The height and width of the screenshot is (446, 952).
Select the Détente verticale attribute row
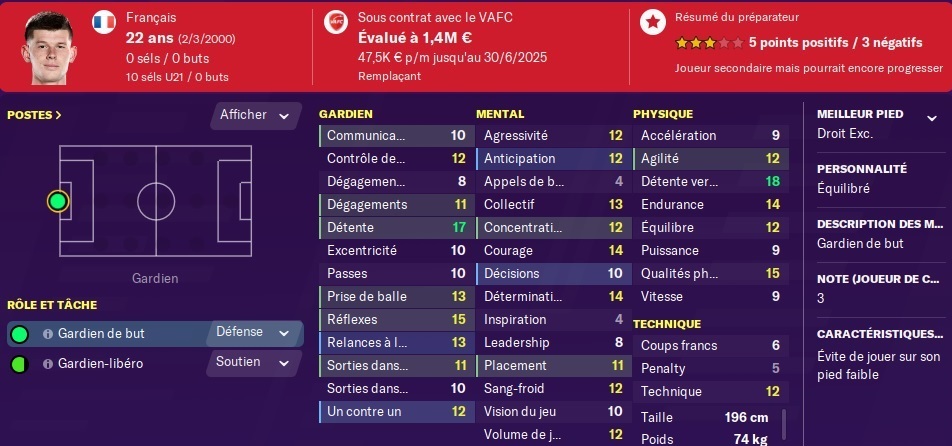pos(711,181)
